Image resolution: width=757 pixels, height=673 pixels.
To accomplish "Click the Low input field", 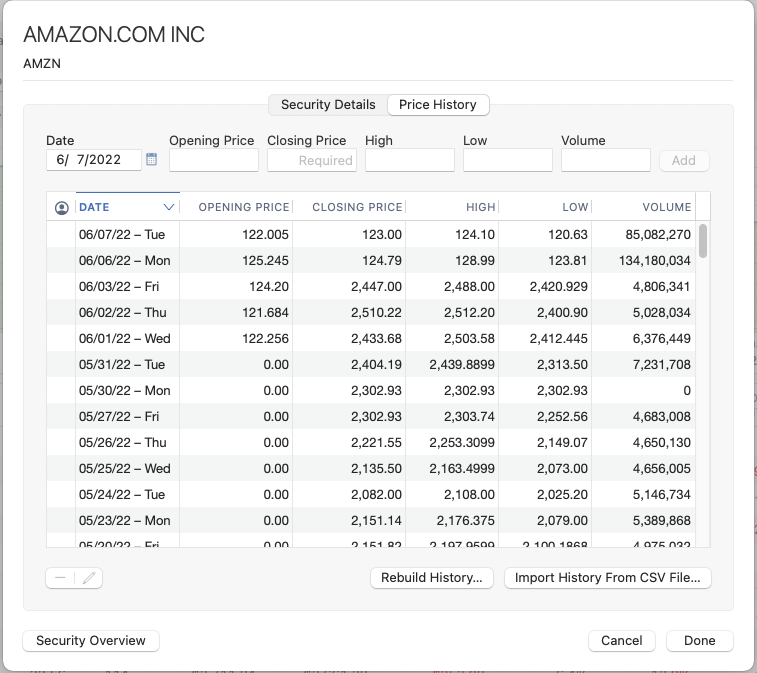I will click(508, 160).
